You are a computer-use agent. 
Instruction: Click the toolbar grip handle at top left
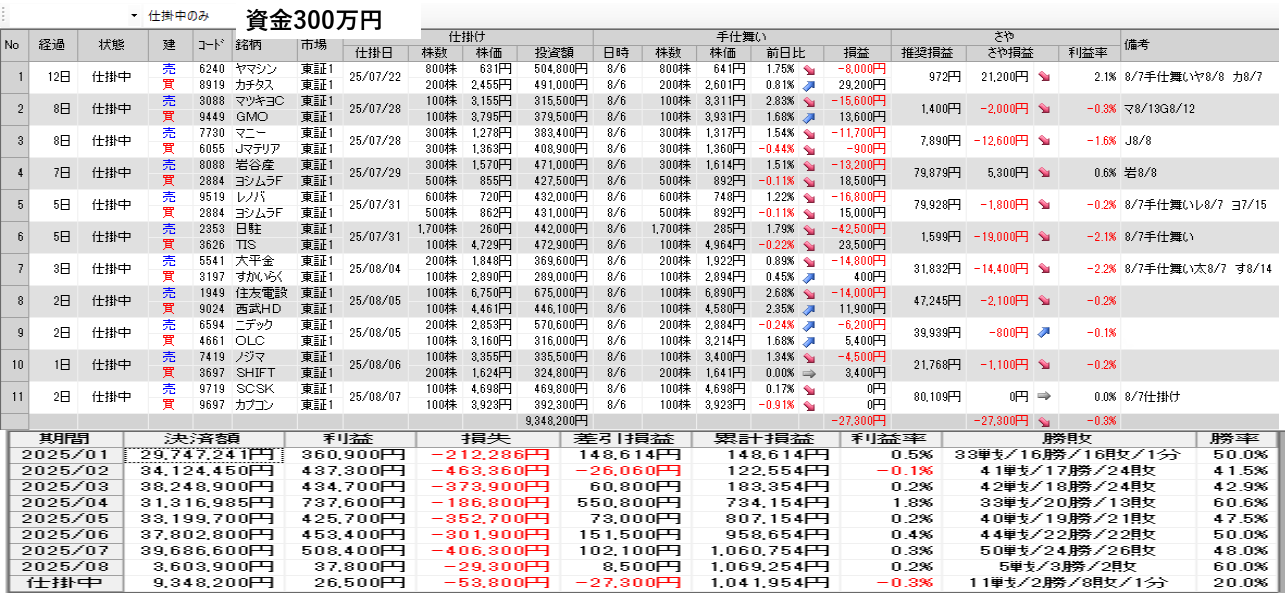coord(4,16)
